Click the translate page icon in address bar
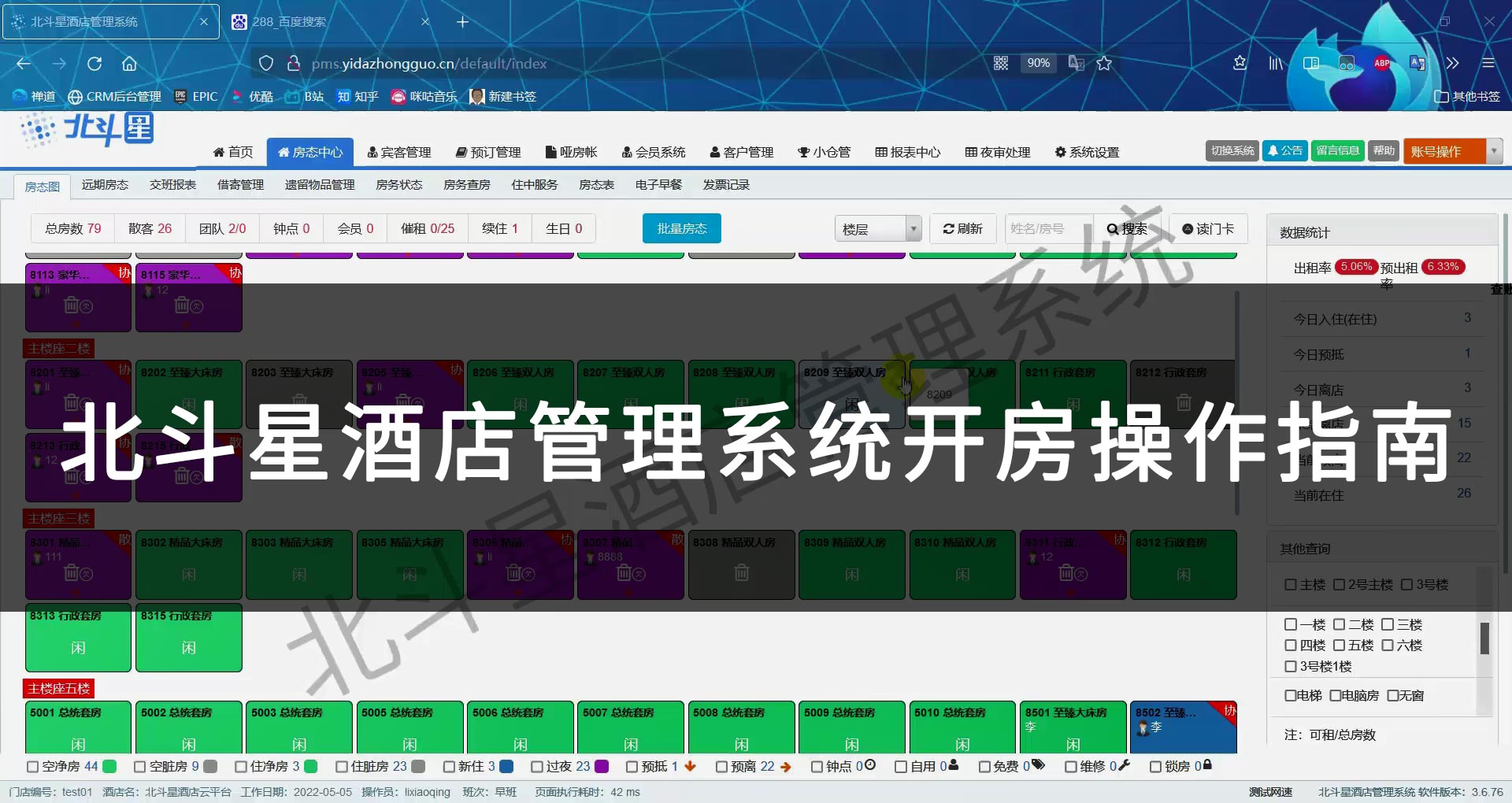The image size is (1512, 803). coord(1076,63)
